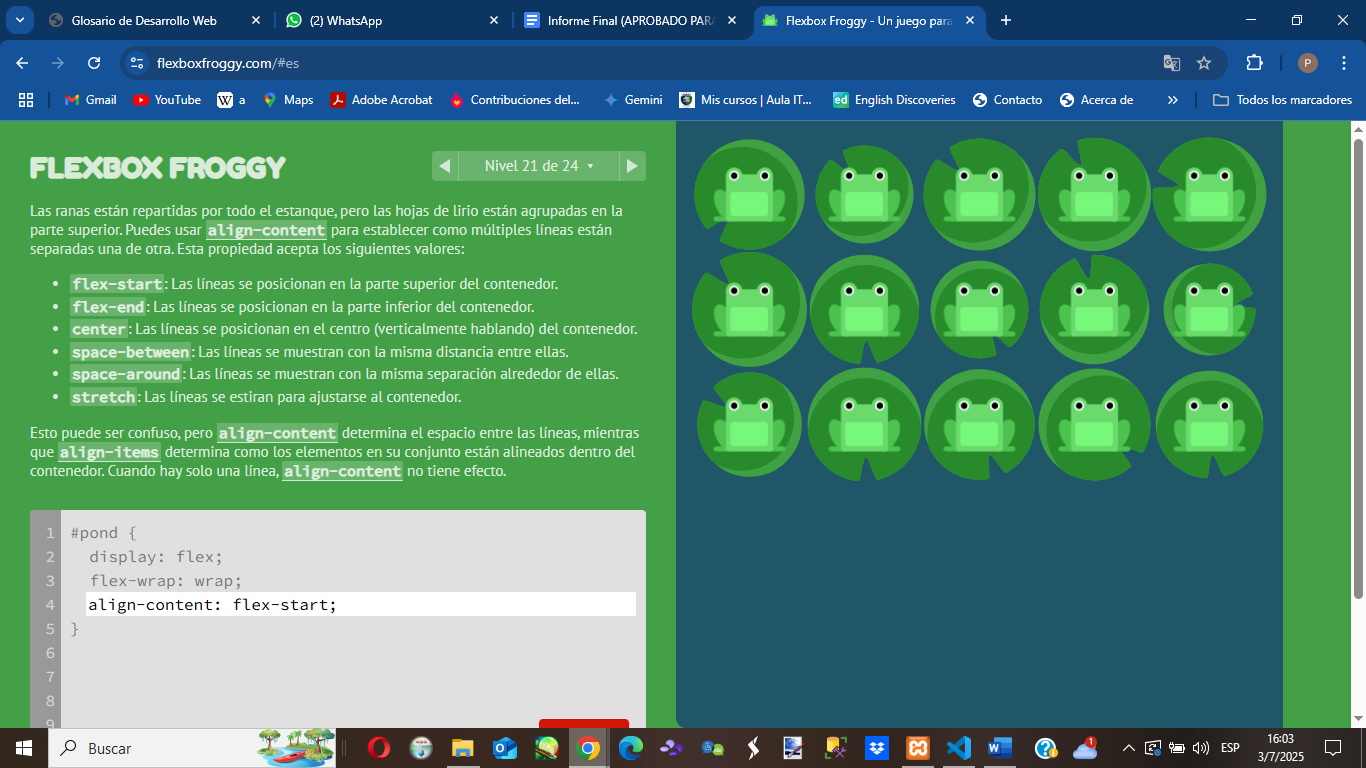Select the Flexbox Froggy tab

pyautogui.click(x=868, y=20)
